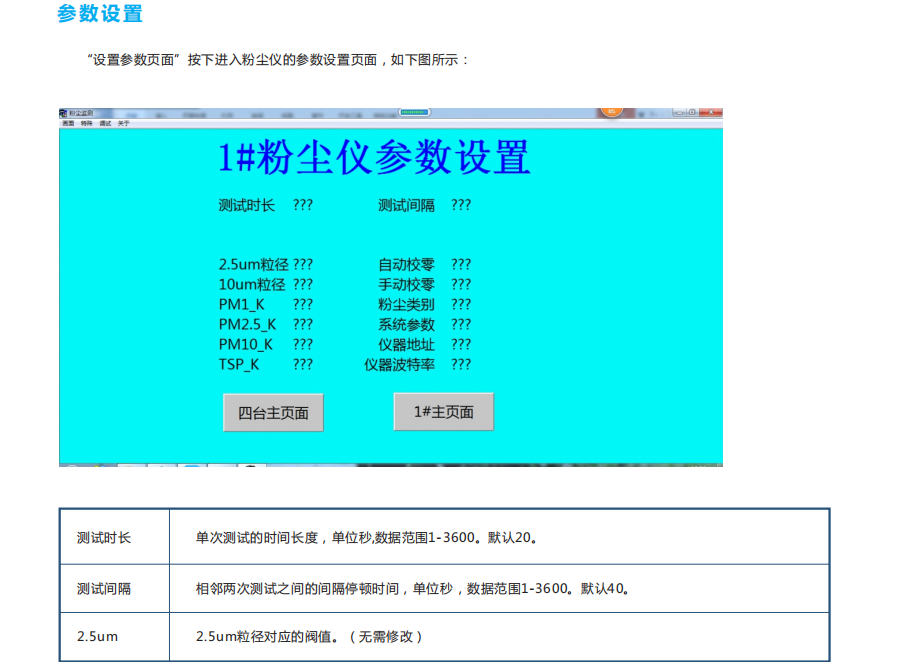The image size is (900, 662).
Task: Select the 粉尘类别 ??? value field
Action: click(x=461, y=304)
